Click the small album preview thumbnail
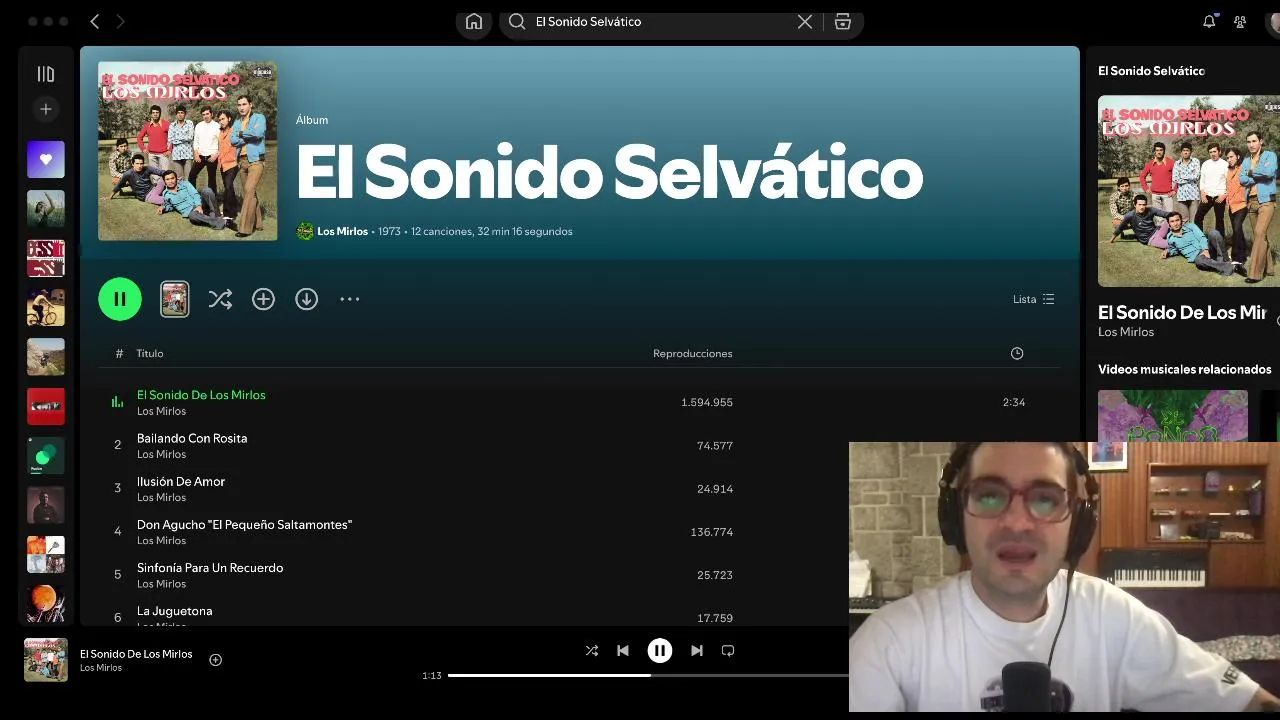This screenshot has height=720, width=1280. point(175,299)
